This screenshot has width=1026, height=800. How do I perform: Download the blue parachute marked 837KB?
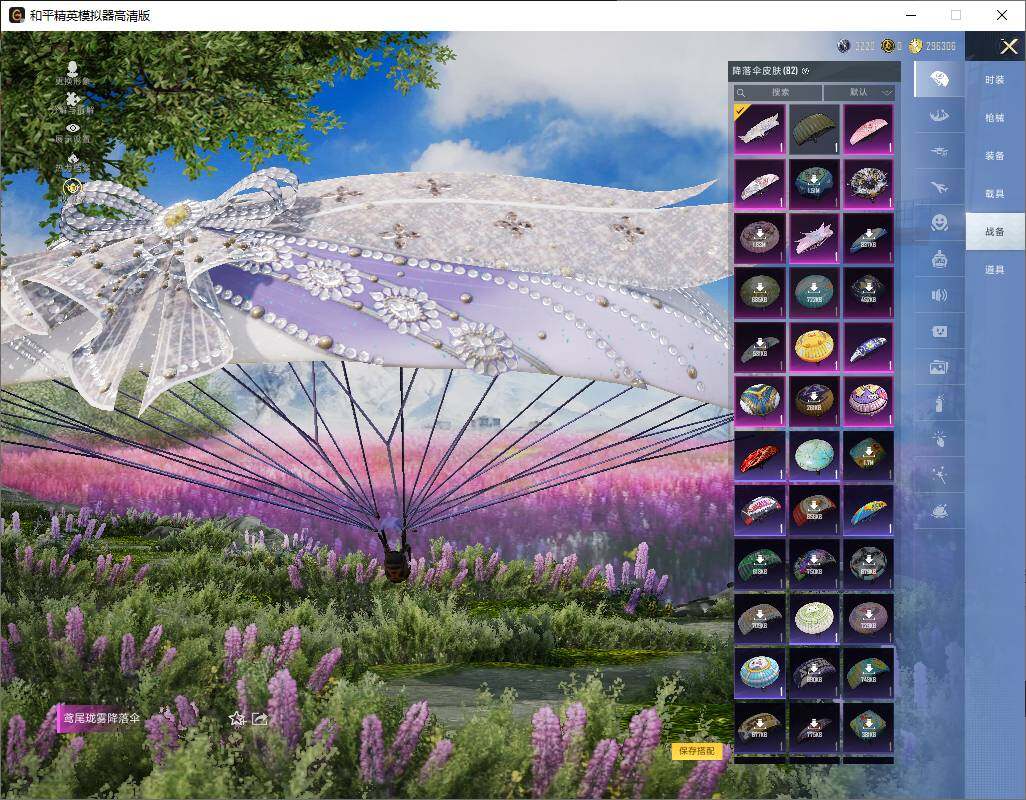click(868, 237)
